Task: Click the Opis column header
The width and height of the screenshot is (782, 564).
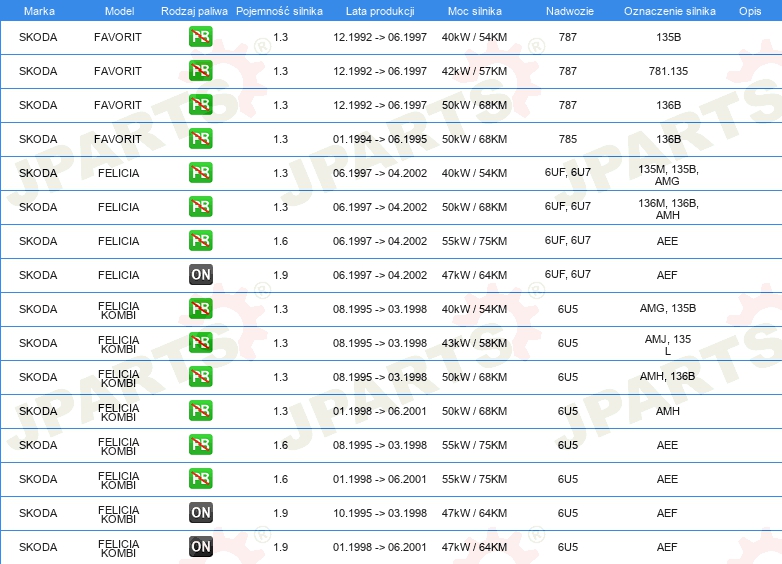Action: [750, 11]
